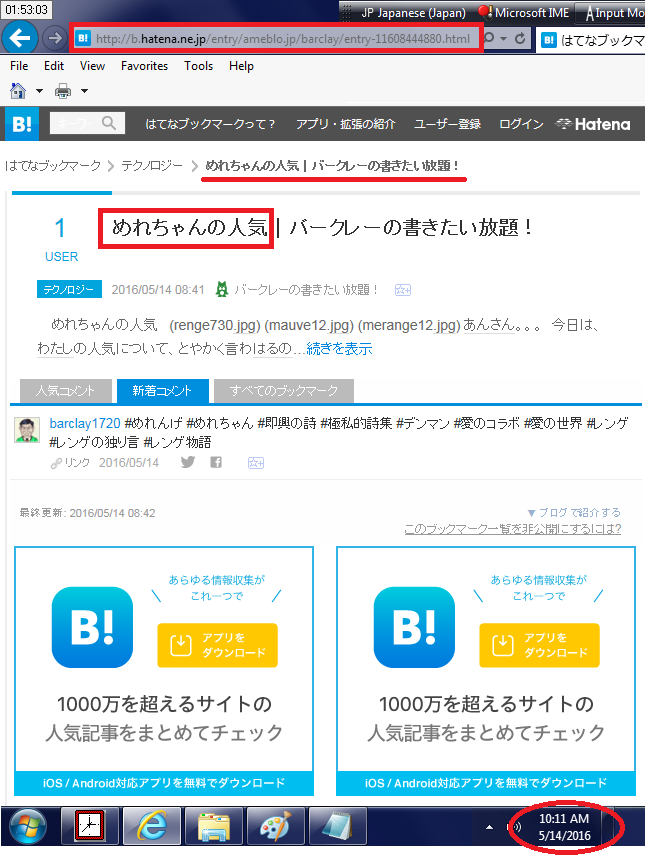
Task: Show hidden tray icons arrow
Action: tap(489, 828)
